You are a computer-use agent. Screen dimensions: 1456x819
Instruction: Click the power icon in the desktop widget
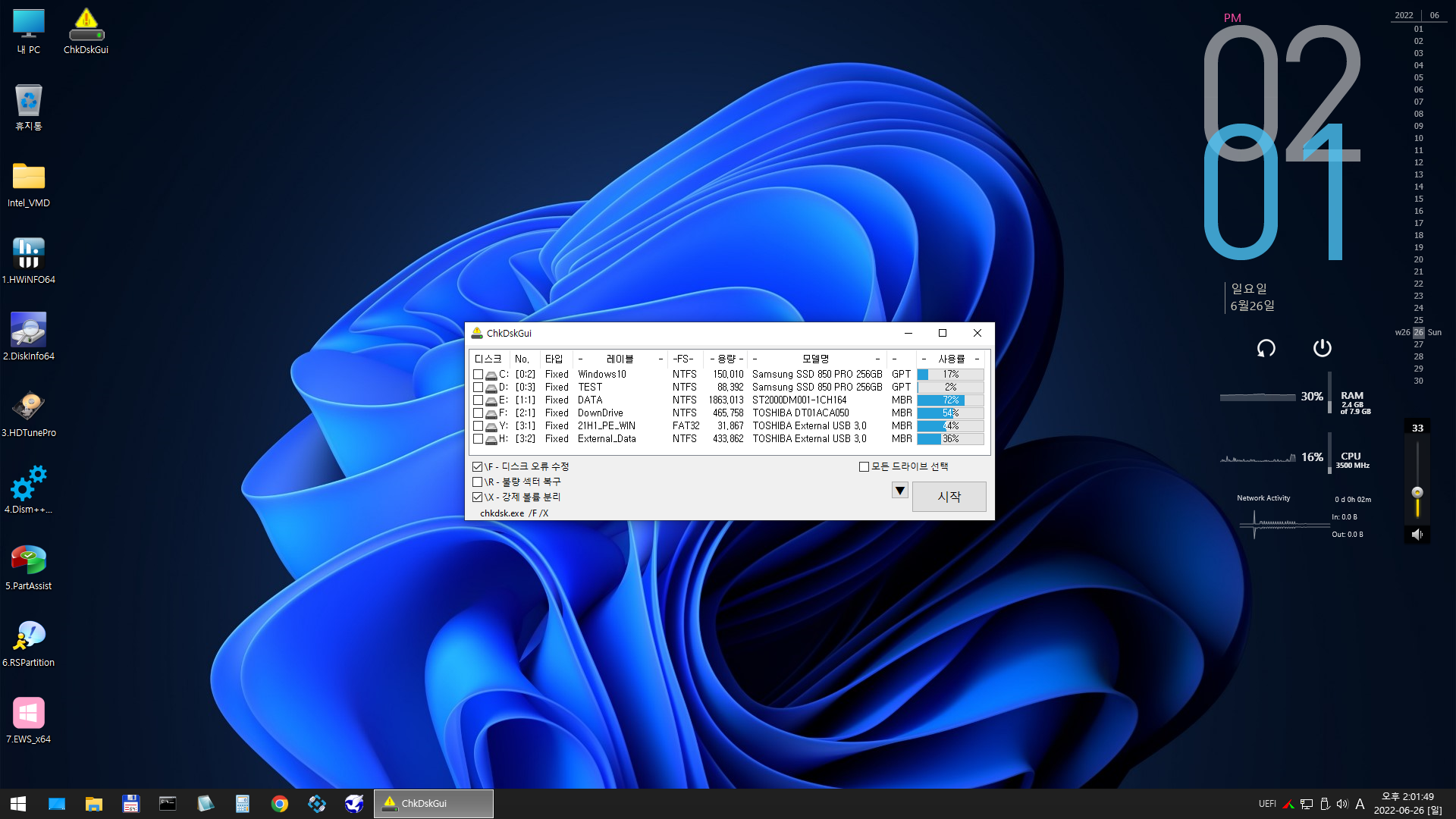(1322, 348)
